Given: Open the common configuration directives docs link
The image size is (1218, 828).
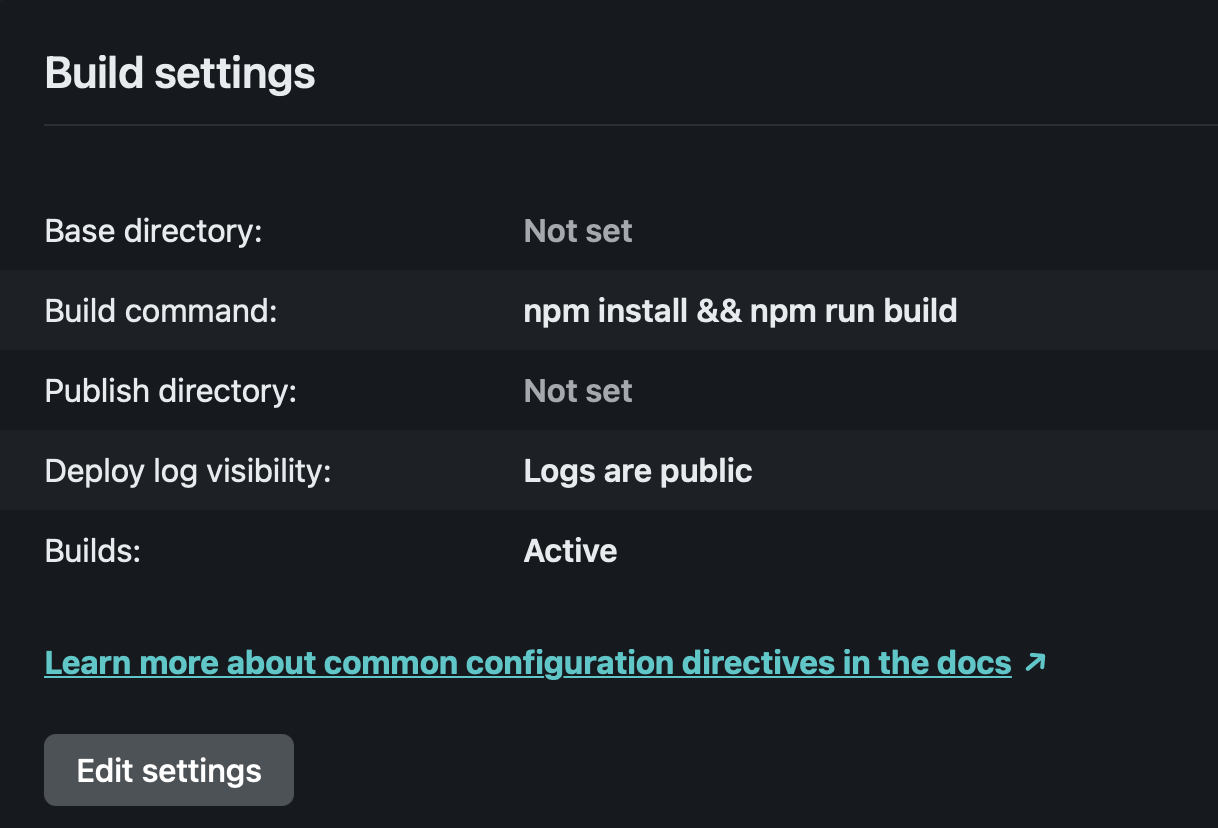Looking at the screenshot, I should point(527,663).
